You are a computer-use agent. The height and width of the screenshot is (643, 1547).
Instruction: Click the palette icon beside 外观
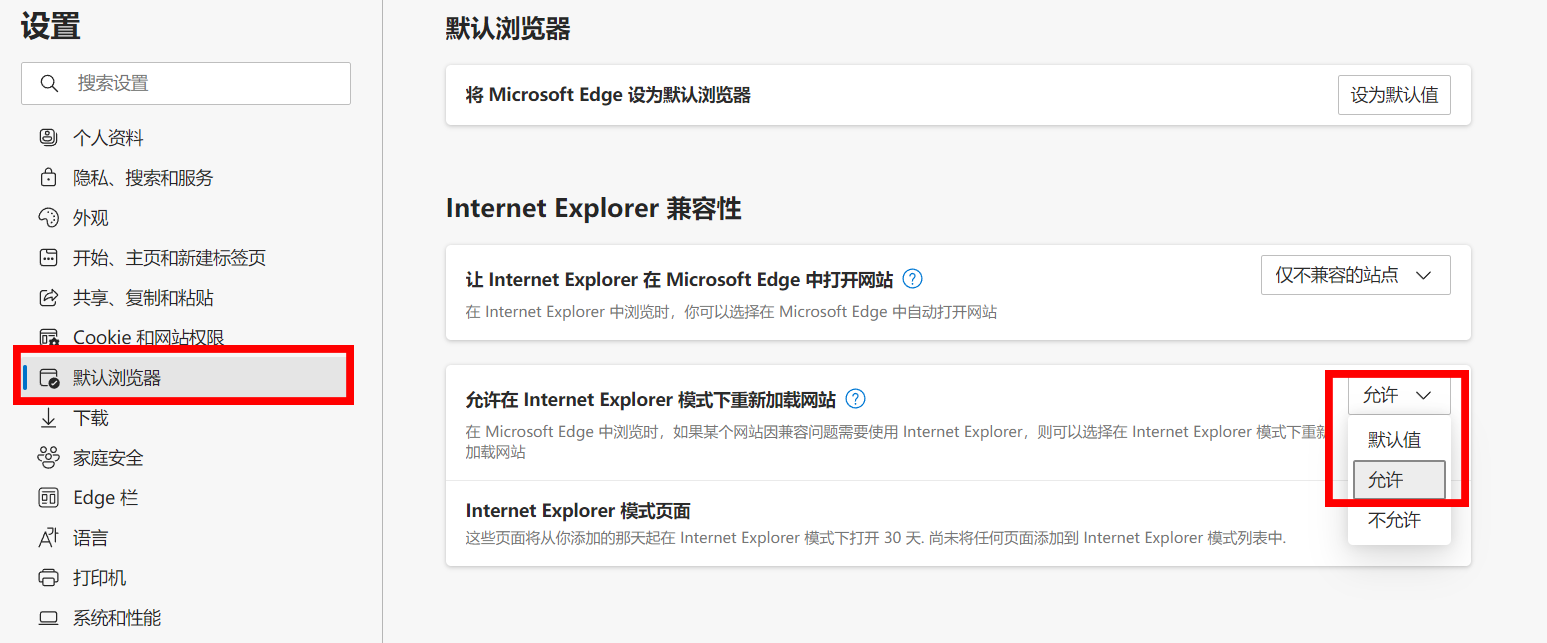(48, 217)
